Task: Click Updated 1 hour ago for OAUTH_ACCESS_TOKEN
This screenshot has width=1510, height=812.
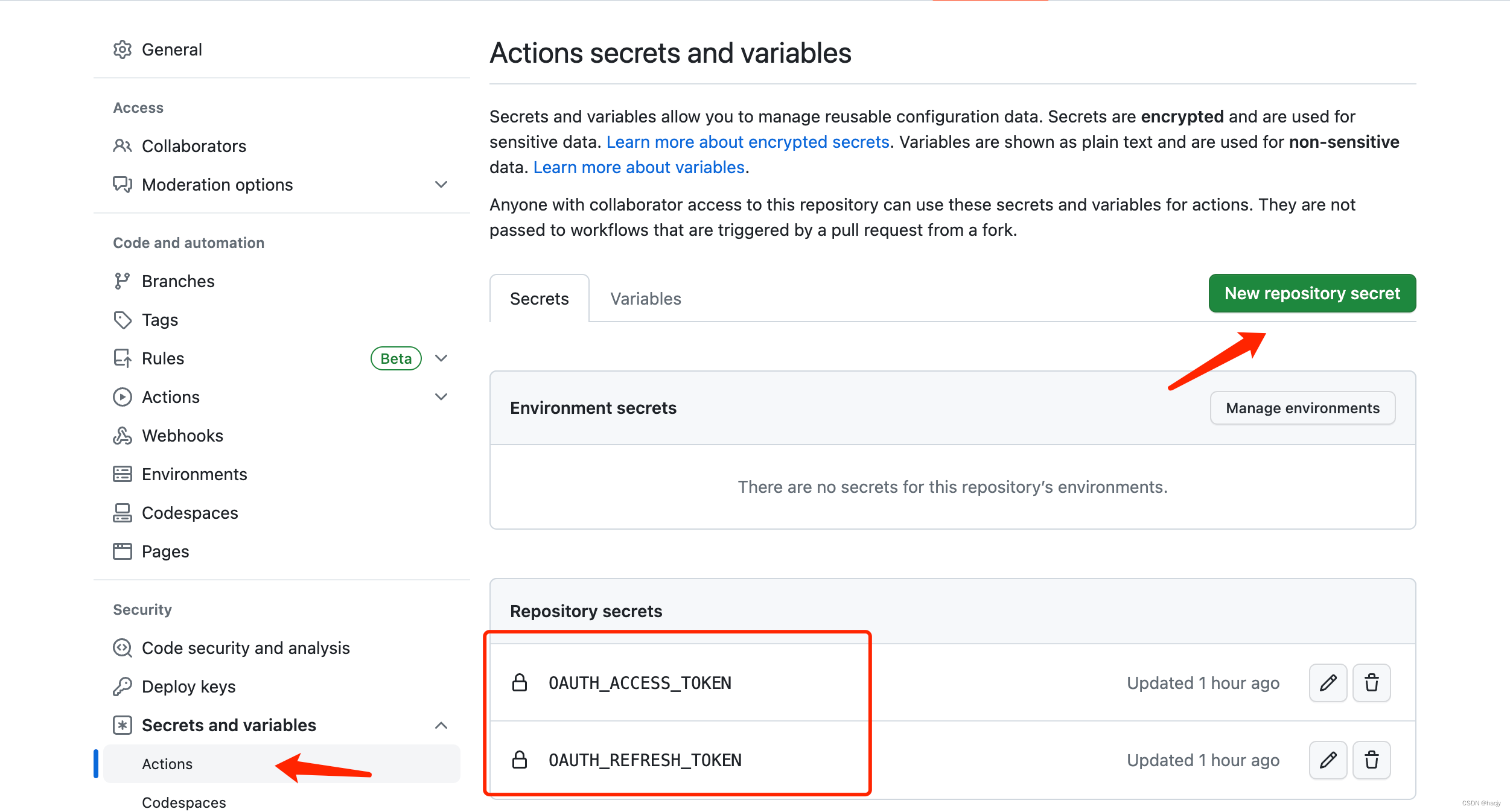Action: tap(1203, 683)
